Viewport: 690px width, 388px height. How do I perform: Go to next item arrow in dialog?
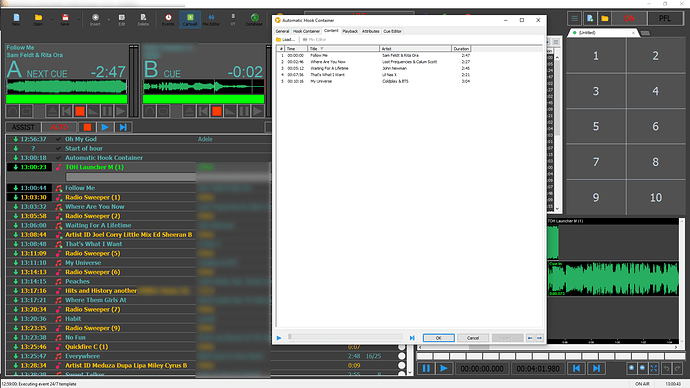(x=539, y=338)
